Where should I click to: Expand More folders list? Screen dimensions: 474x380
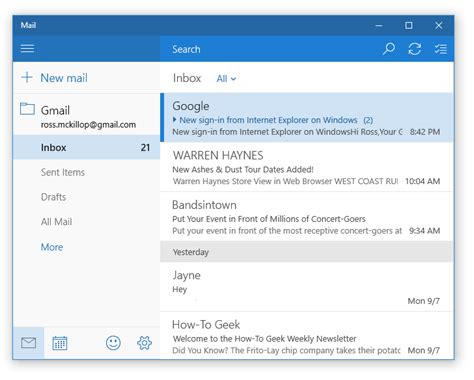[x=52, y=247]
